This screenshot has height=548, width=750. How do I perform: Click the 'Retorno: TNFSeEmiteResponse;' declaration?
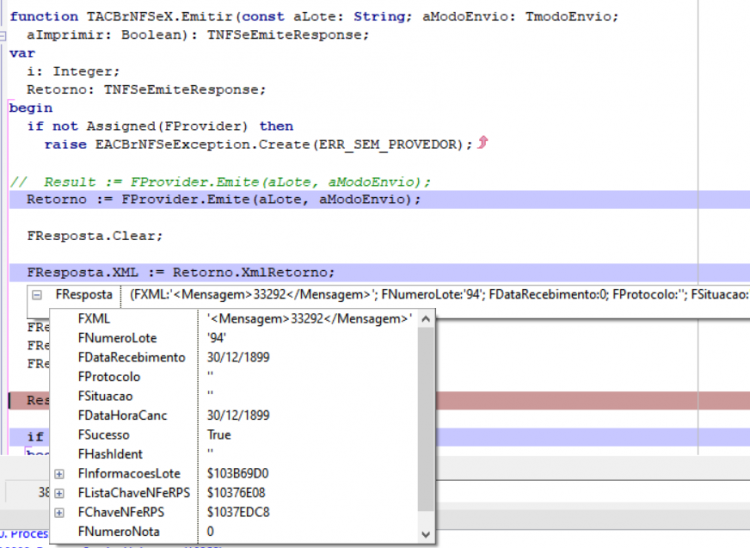point(146,90)
